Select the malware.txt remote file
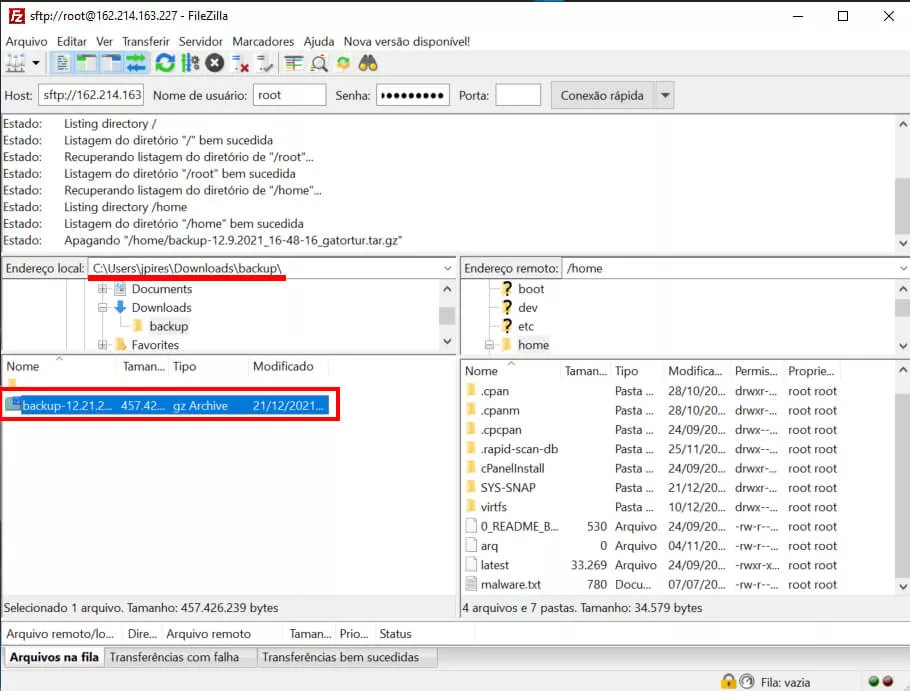 pos(510,584)
